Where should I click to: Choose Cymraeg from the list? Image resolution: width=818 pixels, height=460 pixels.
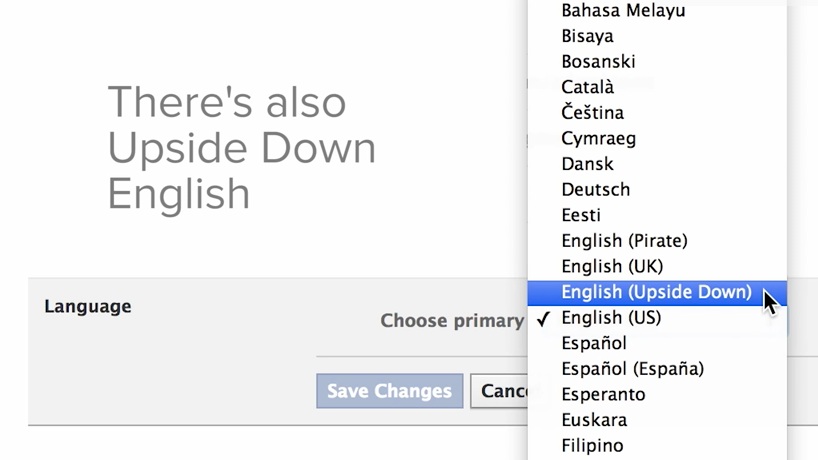(x=598, y=138)
